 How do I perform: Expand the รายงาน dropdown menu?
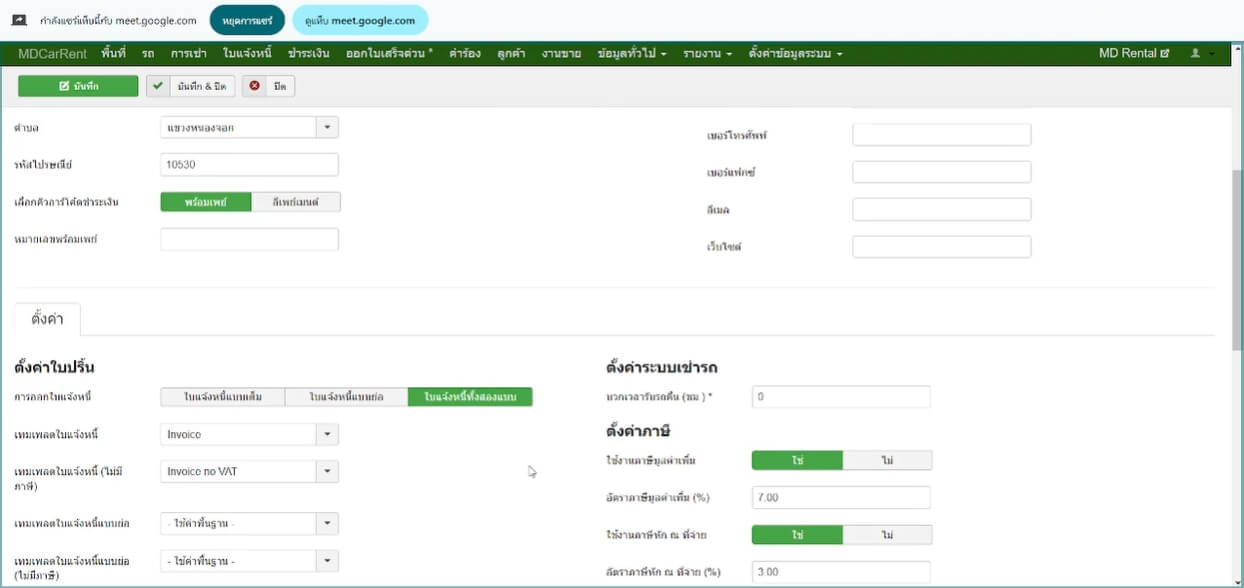point(708,53)
